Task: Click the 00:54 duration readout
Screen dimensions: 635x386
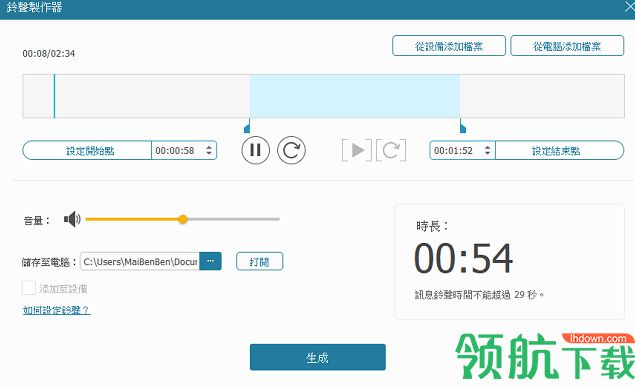Action: point(463,258)
